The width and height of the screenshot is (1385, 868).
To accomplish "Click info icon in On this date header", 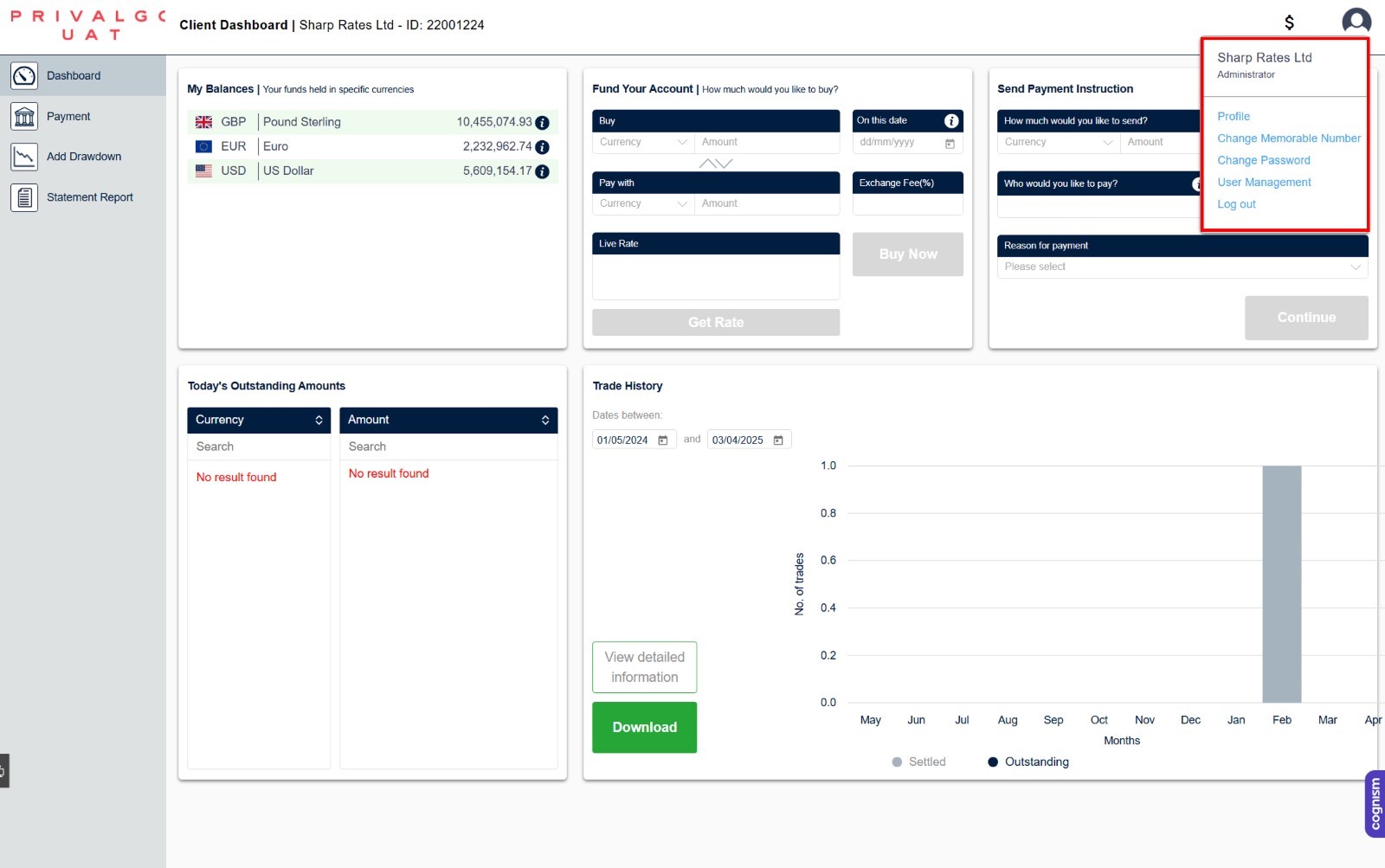I will pos(950,121).
